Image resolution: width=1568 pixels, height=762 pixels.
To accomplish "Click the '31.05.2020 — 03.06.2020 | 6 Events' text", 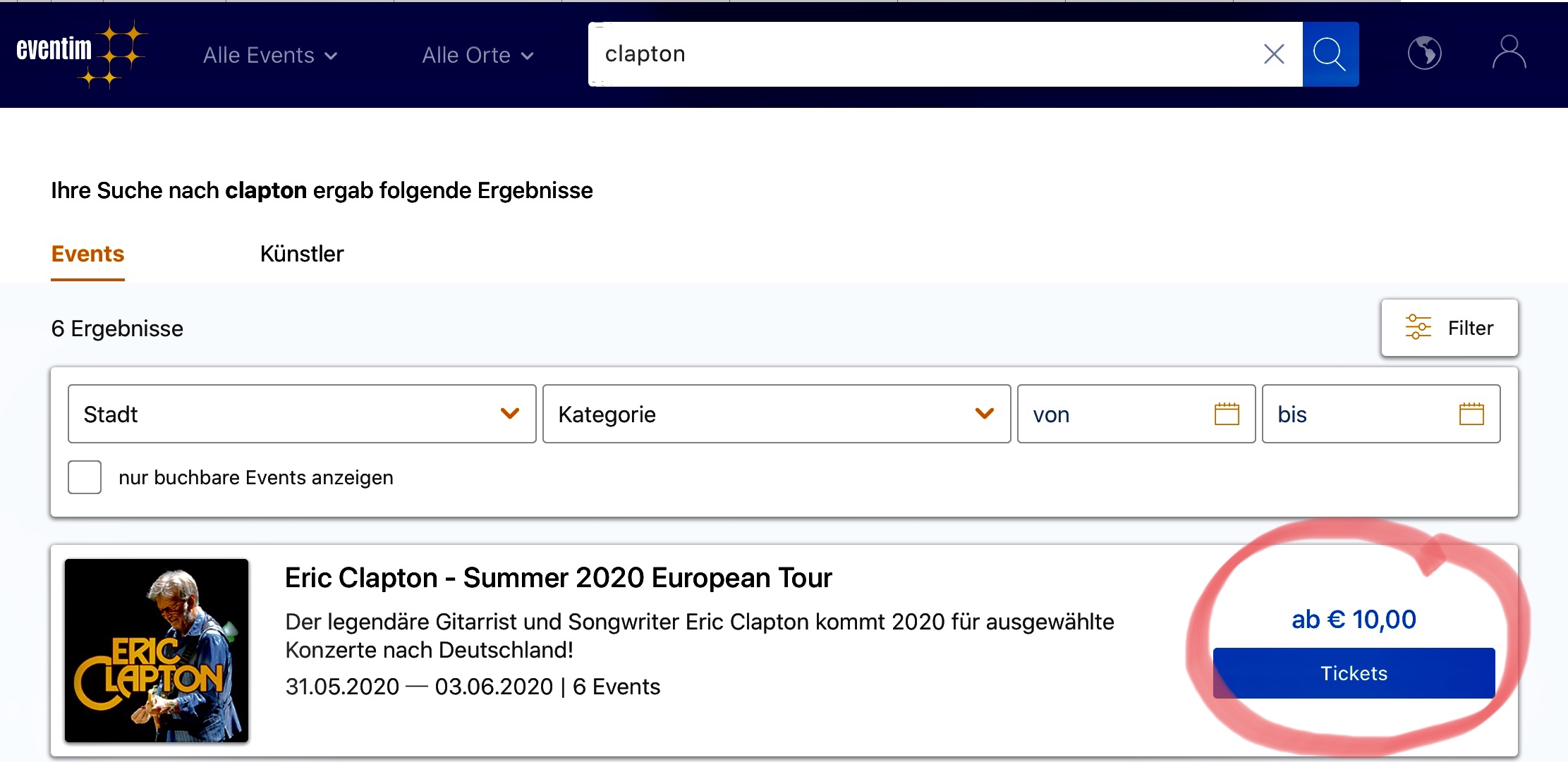I will click(x=473, y=687).
